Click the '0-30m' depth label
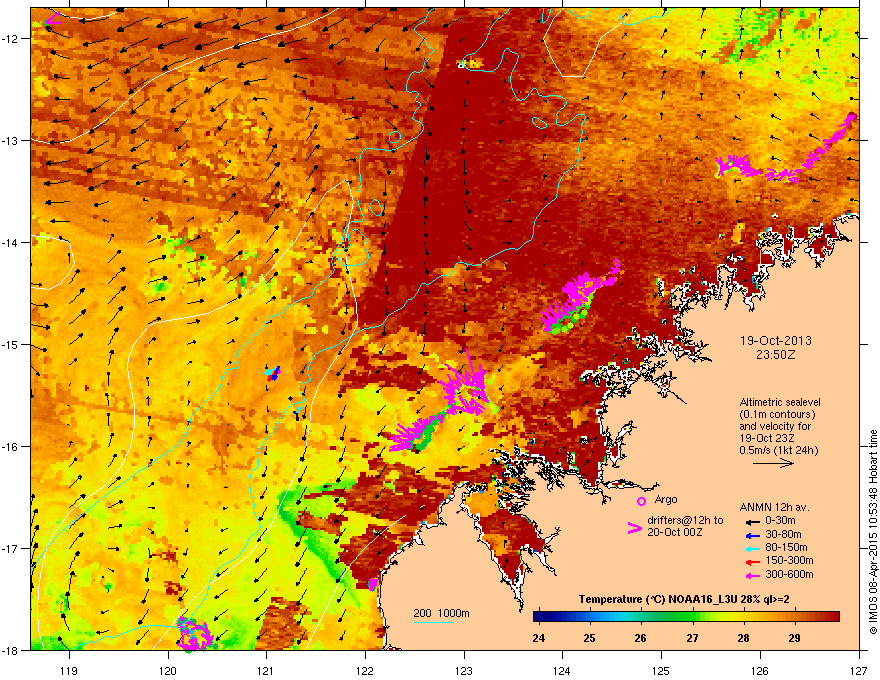The image size is (880, 680). pos(780,521)
